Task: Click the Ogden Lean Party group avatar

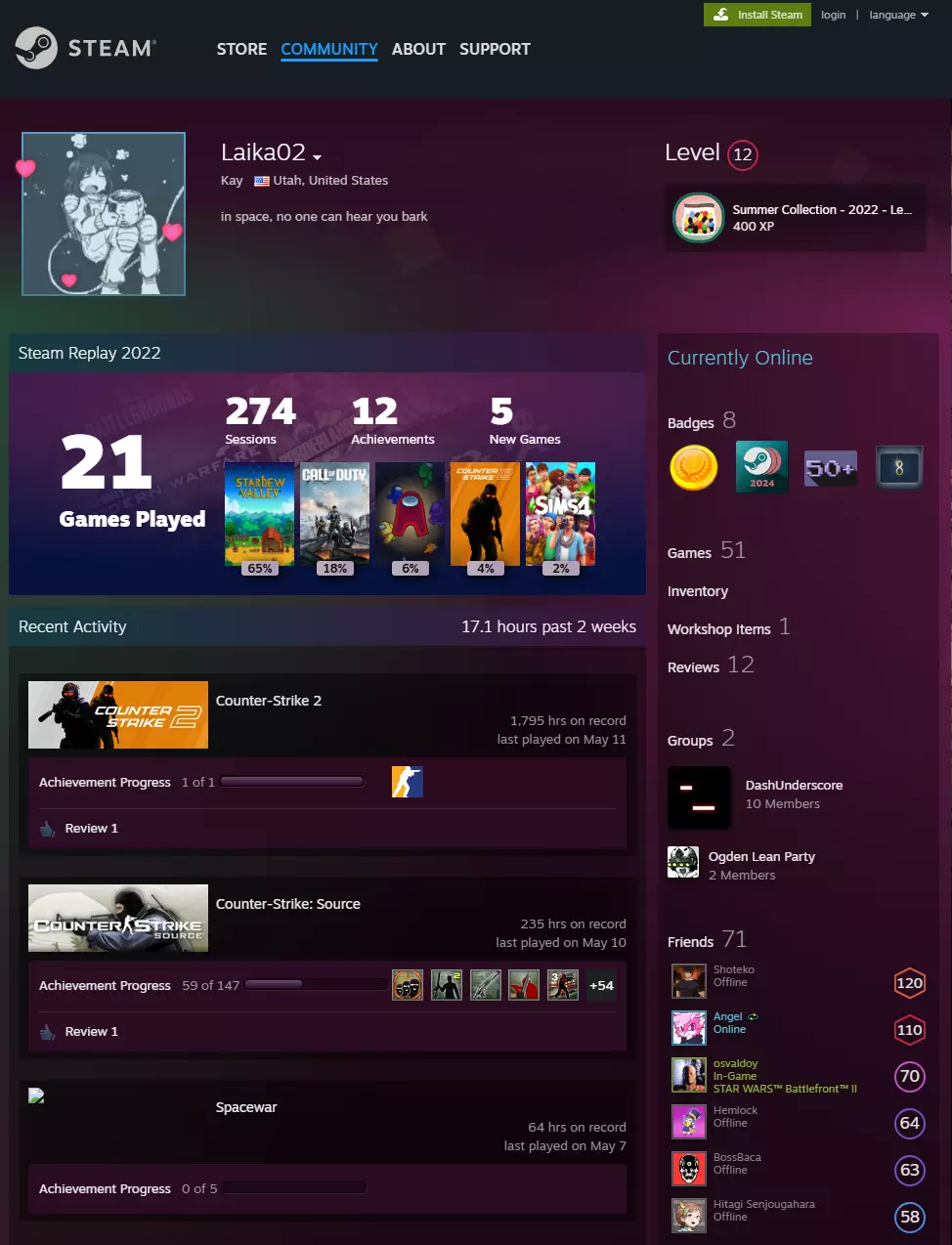Action: 683,863
